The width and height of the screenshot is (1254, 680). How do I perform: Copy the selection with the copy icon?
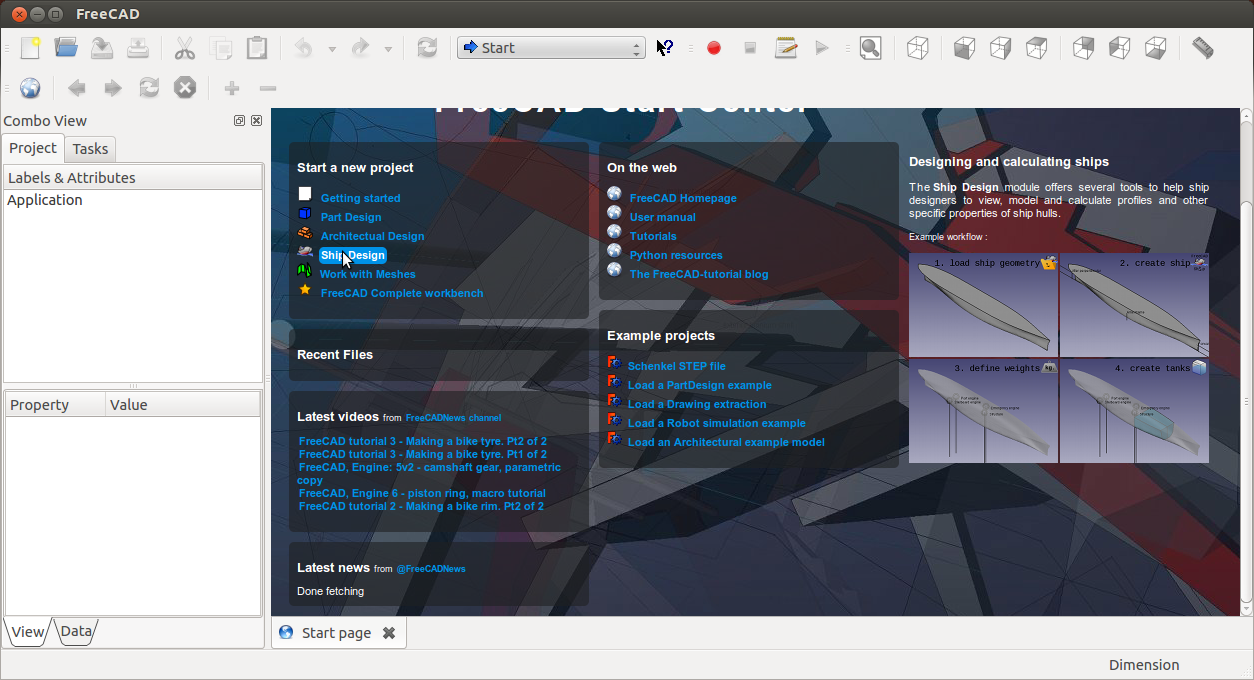(x=221, y=48)
